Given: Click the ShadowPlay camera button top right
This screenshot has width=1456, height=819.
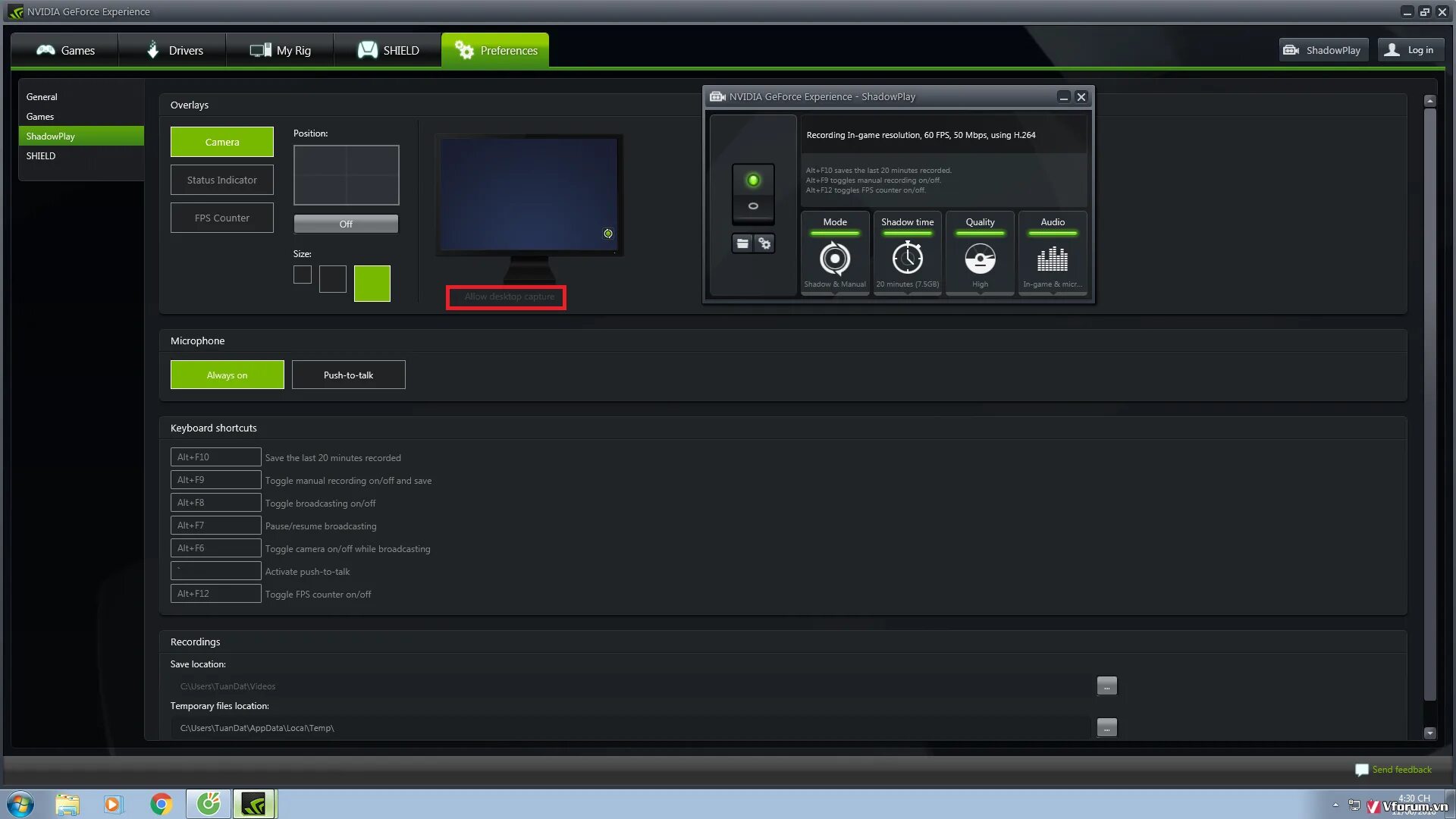Looking at the screenshot, I should [x=1323, y=49].
